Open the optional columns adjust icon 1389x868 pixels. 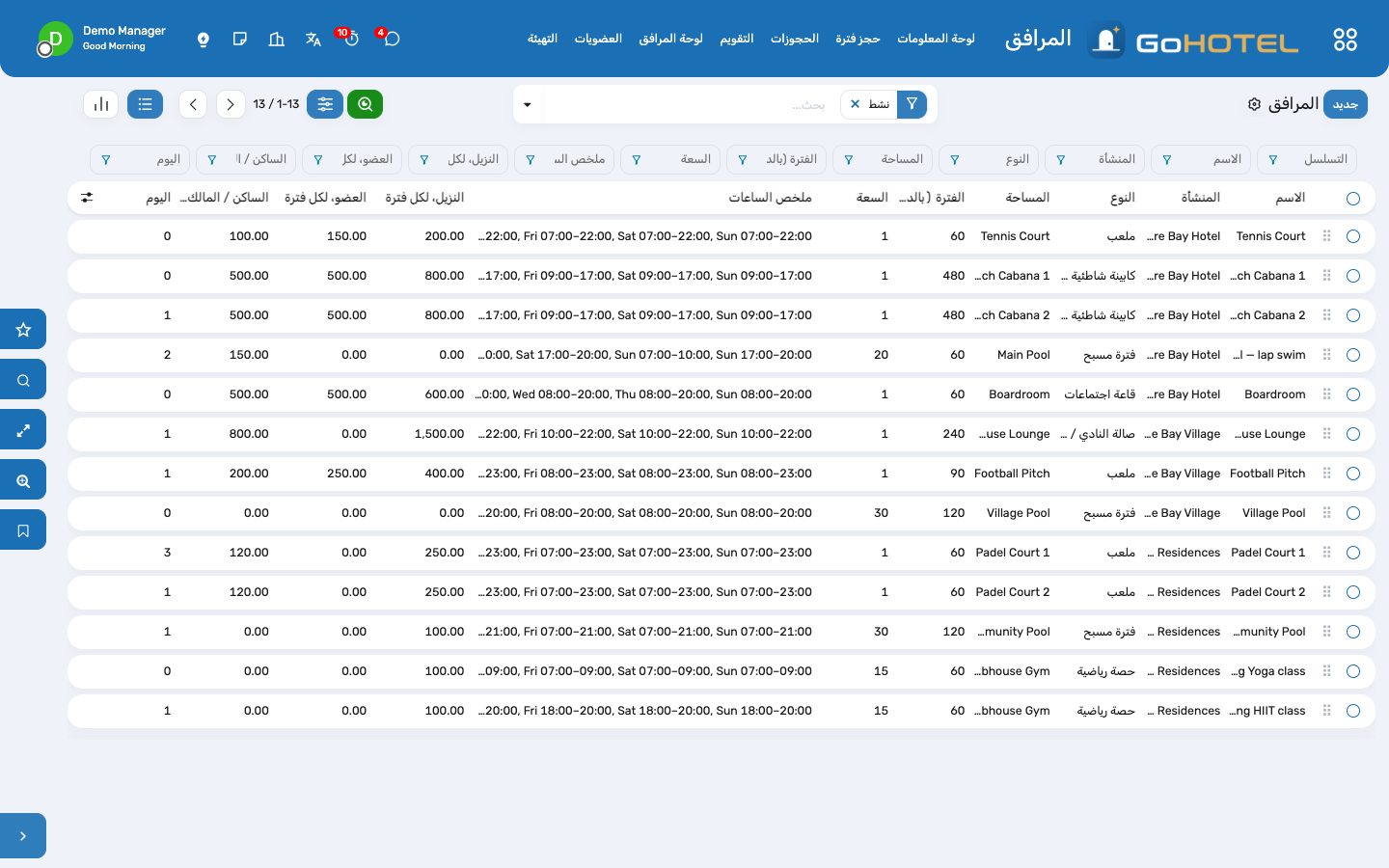point(87,198)
